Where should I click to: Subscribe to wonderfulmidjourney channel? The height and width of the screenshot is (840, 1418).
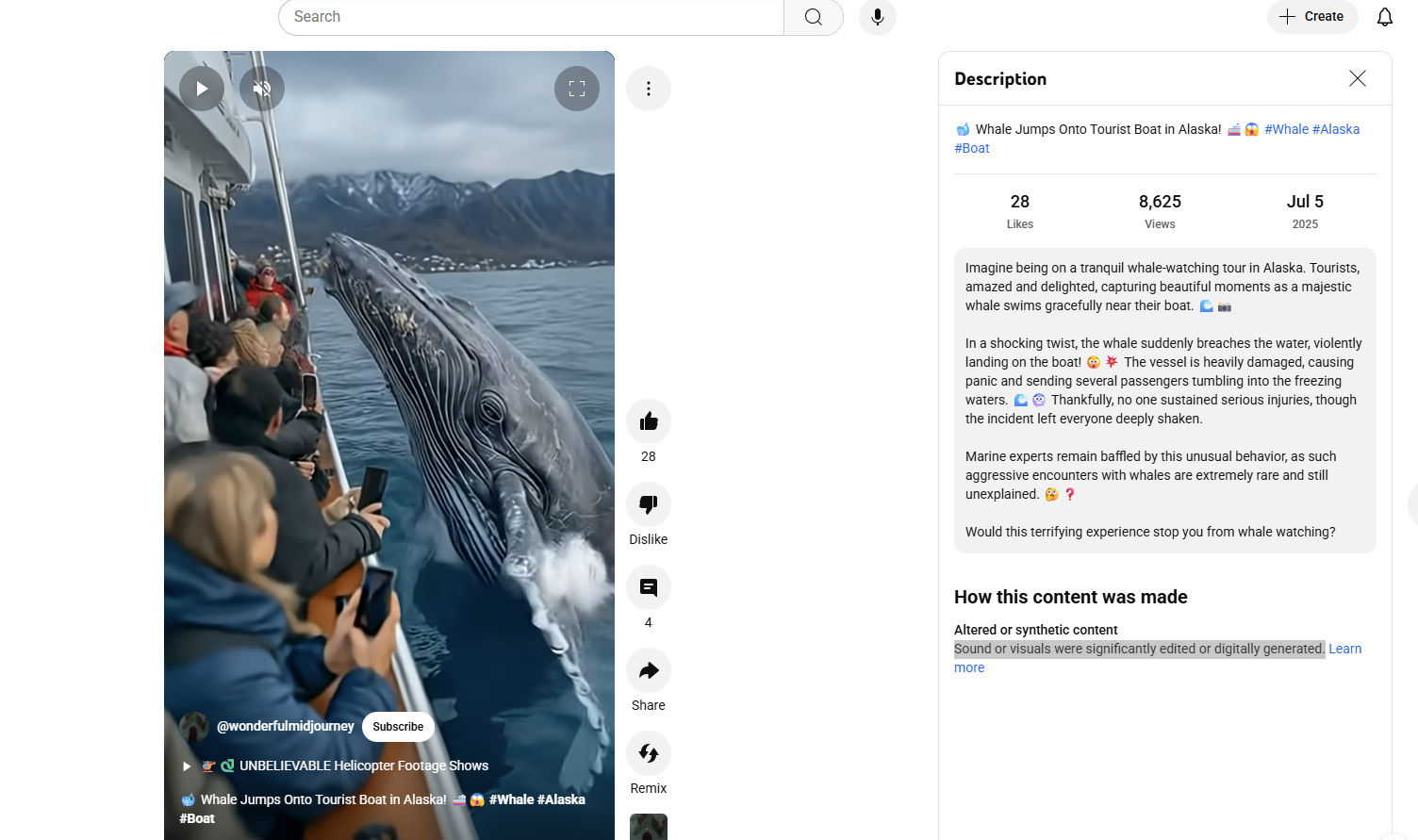(x=398, y=727)
